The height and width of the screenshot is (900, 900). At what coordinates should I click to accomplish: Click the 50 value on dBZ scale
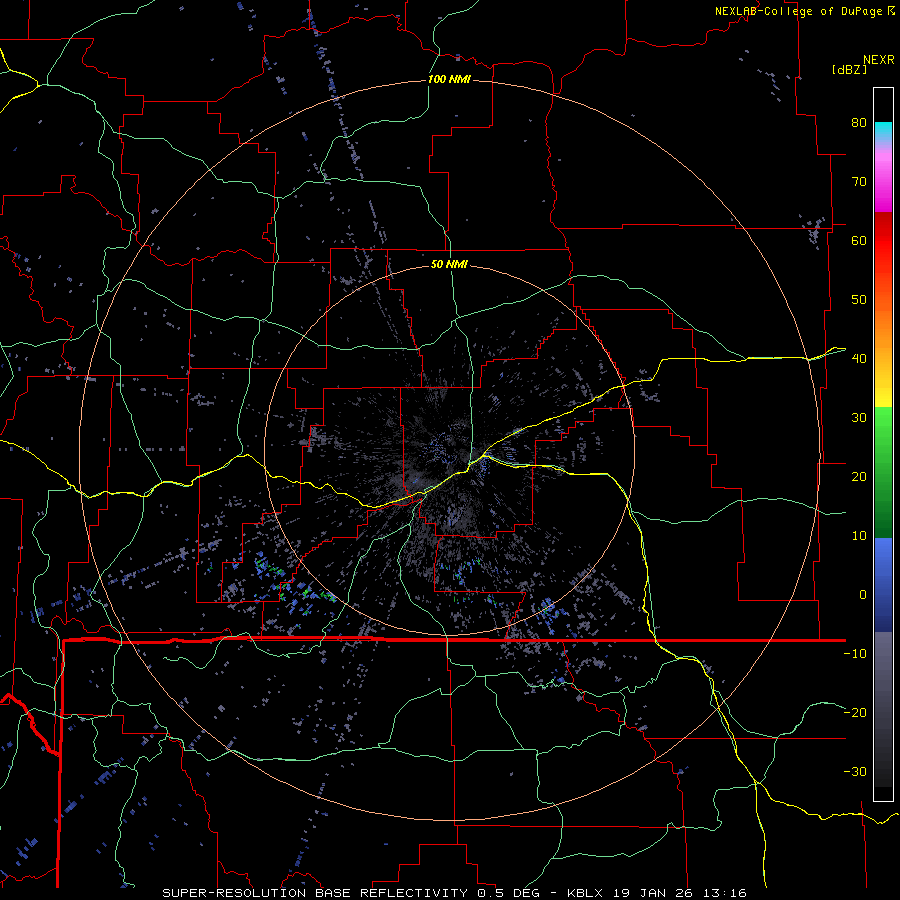tap(859, 300)
